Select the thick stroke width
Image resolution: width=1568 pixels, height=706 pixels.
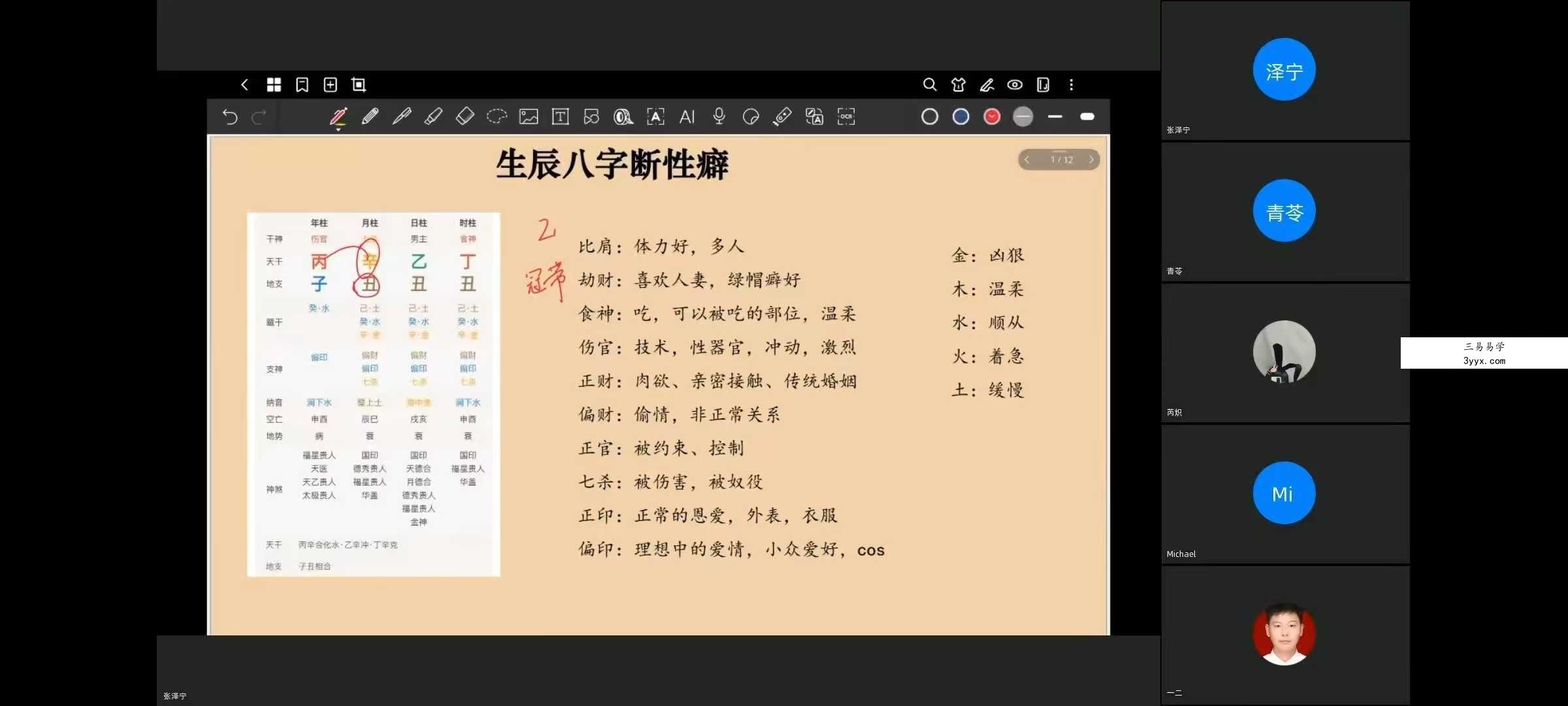tap(1087, 117)
